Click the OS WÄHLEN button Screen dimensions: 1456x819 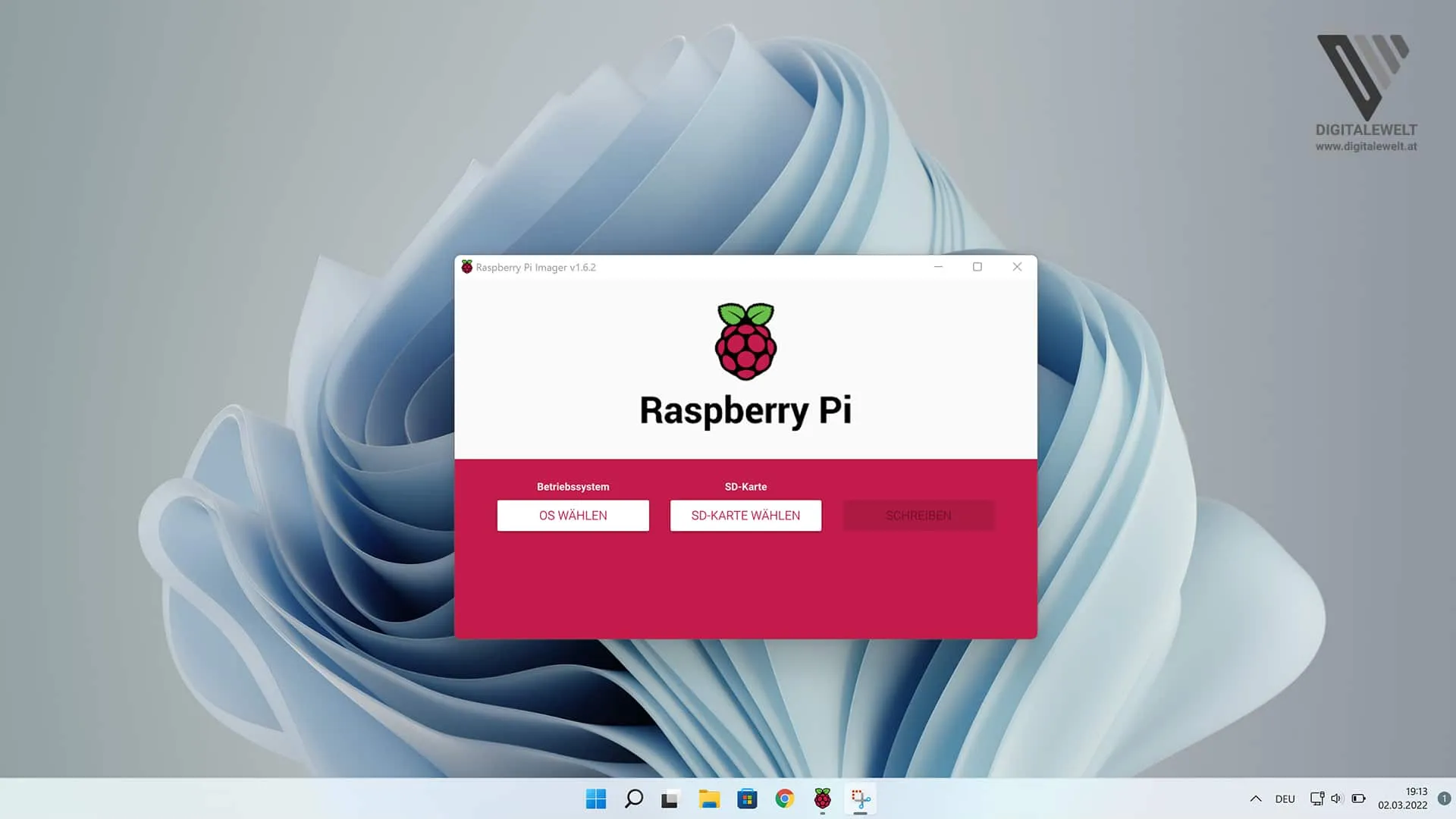pyautogui.click(x=573, y=516)
